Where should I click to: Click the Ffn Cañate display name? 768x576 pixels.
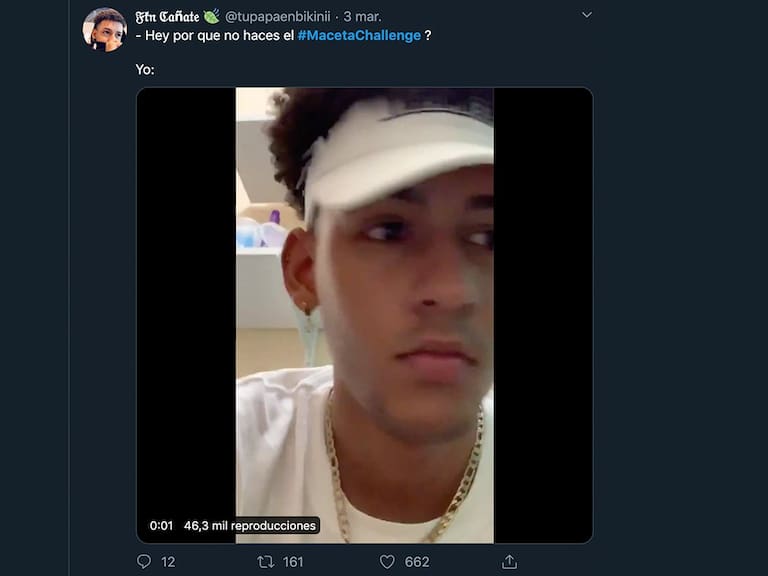tap(167, 17)
